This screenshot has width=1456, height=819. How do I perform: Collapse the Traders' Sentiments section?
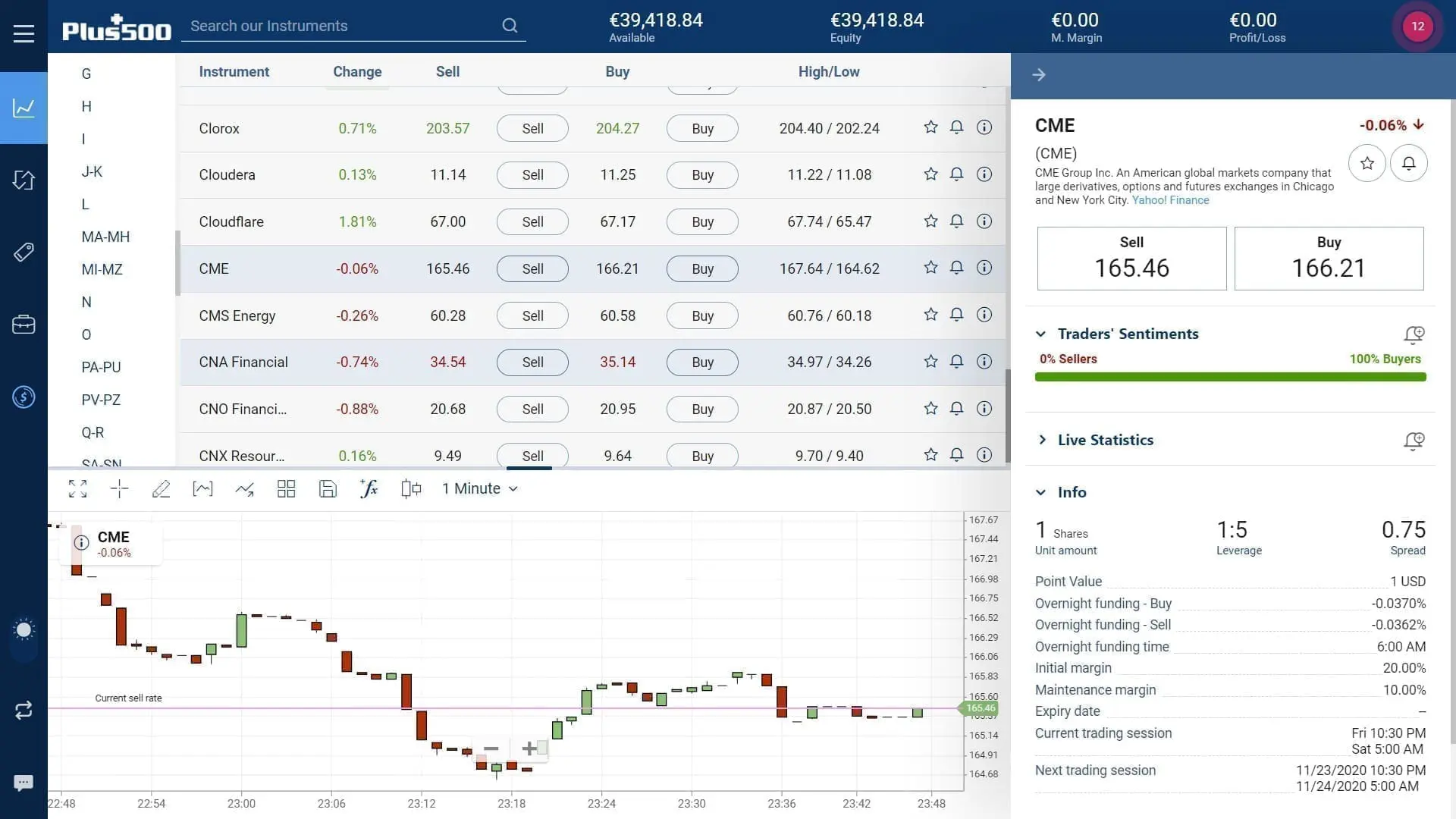[x=1041, y=334]
